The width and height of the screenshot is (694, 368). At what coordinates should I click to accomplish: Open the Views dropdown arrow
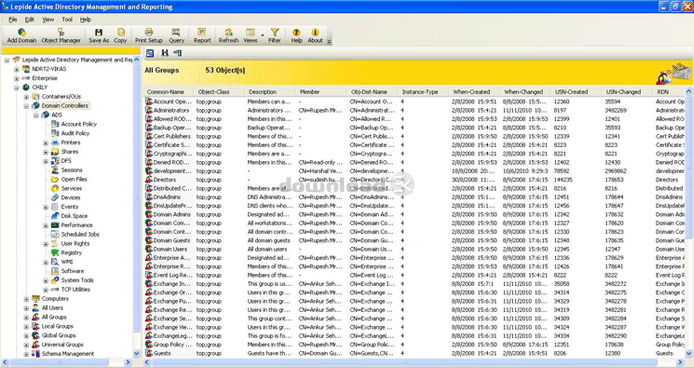click(262, 35)
